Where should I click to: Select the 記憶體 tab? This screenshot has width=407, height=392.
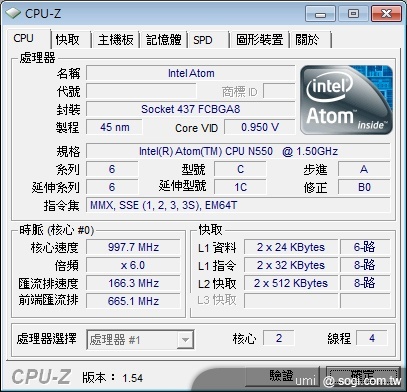164,40
